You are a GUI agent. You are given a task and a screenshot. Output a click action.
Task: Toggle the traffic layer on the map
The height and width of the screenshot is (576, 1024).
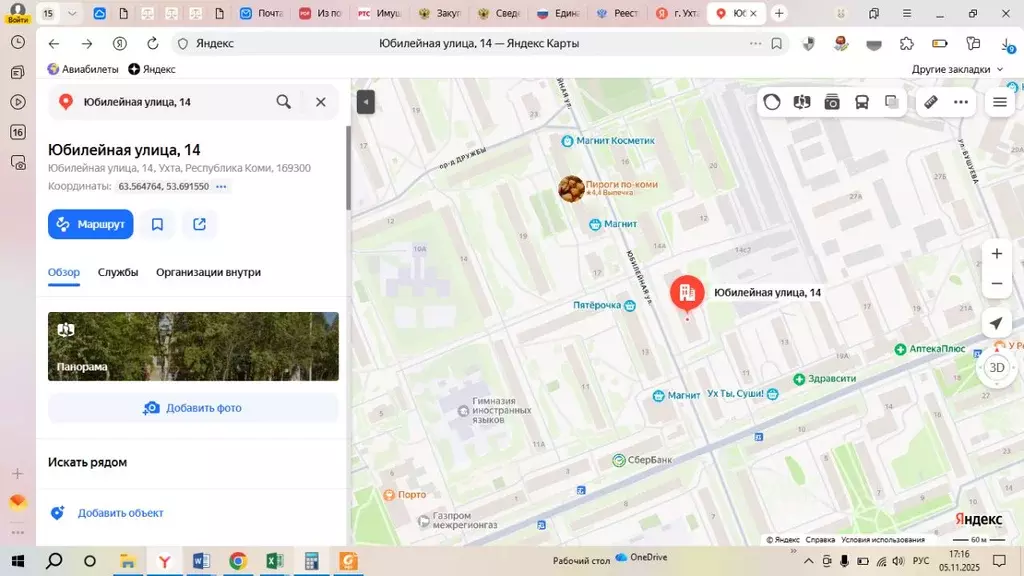[x=772, y=102]
